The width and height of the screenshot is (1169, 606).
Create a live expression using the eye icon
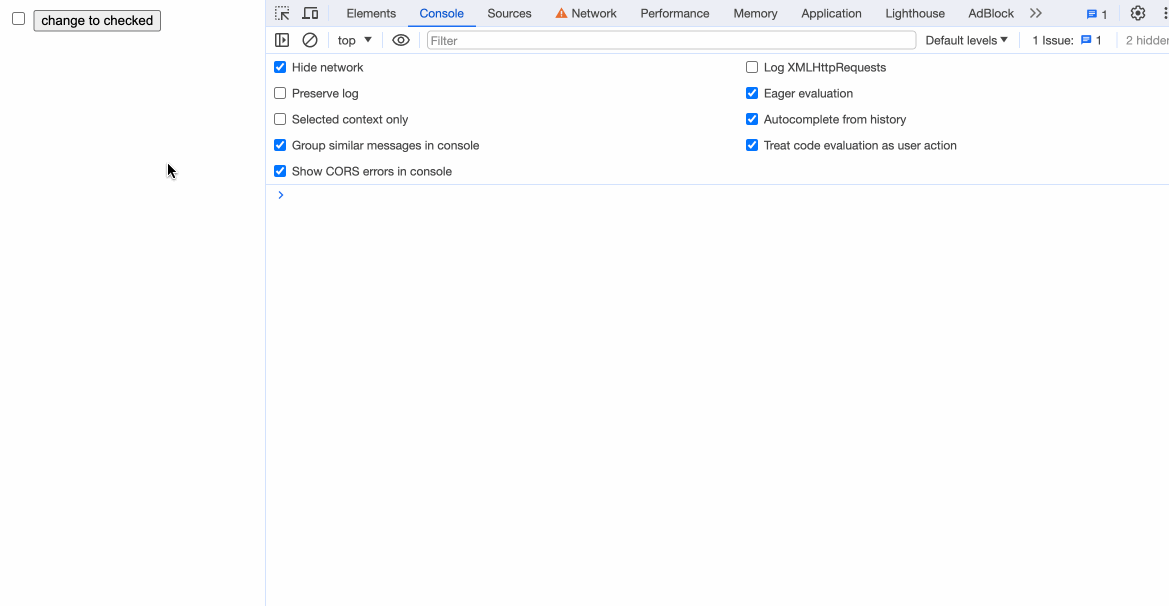401,40
